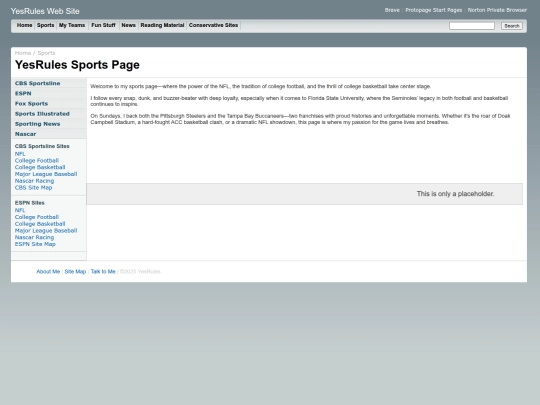540x405 pixels.
Task: Click the 'CBS Sportsline Sites' section heading
Action: 42,146
